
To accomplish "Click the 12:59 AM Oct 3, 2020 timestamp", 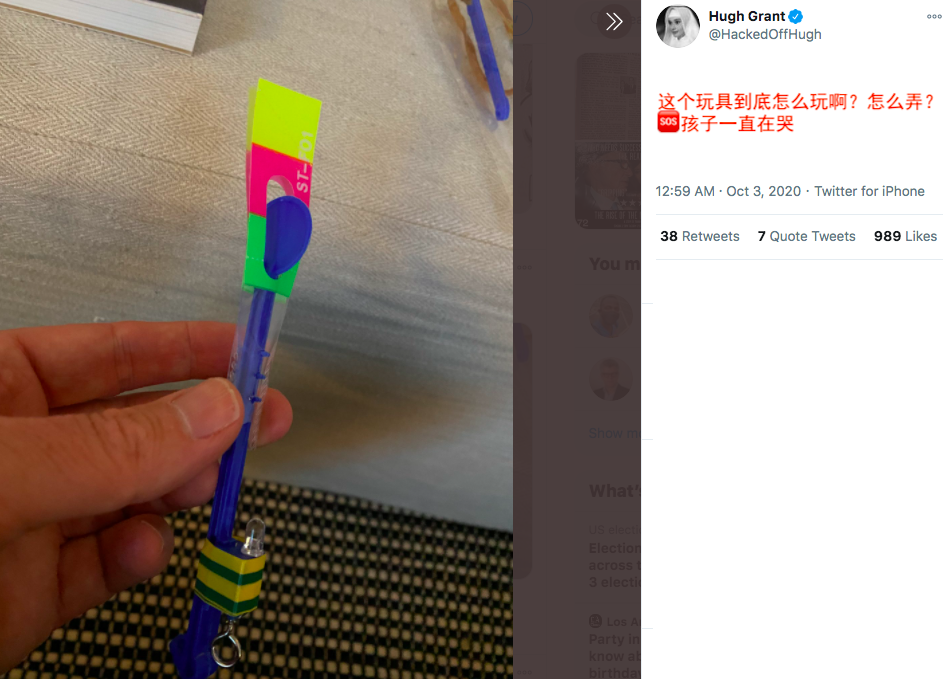I will [x=728, y=191].
